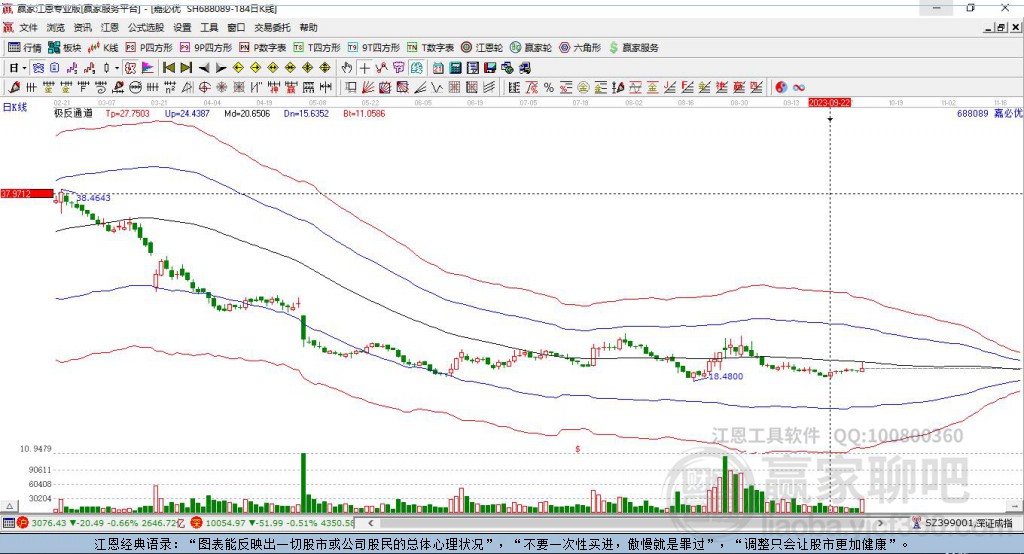Jump to last bar with green skip-forward icon
This screenshot has height=554, width=1024.
pyautogui.click(x=186, y=68)
